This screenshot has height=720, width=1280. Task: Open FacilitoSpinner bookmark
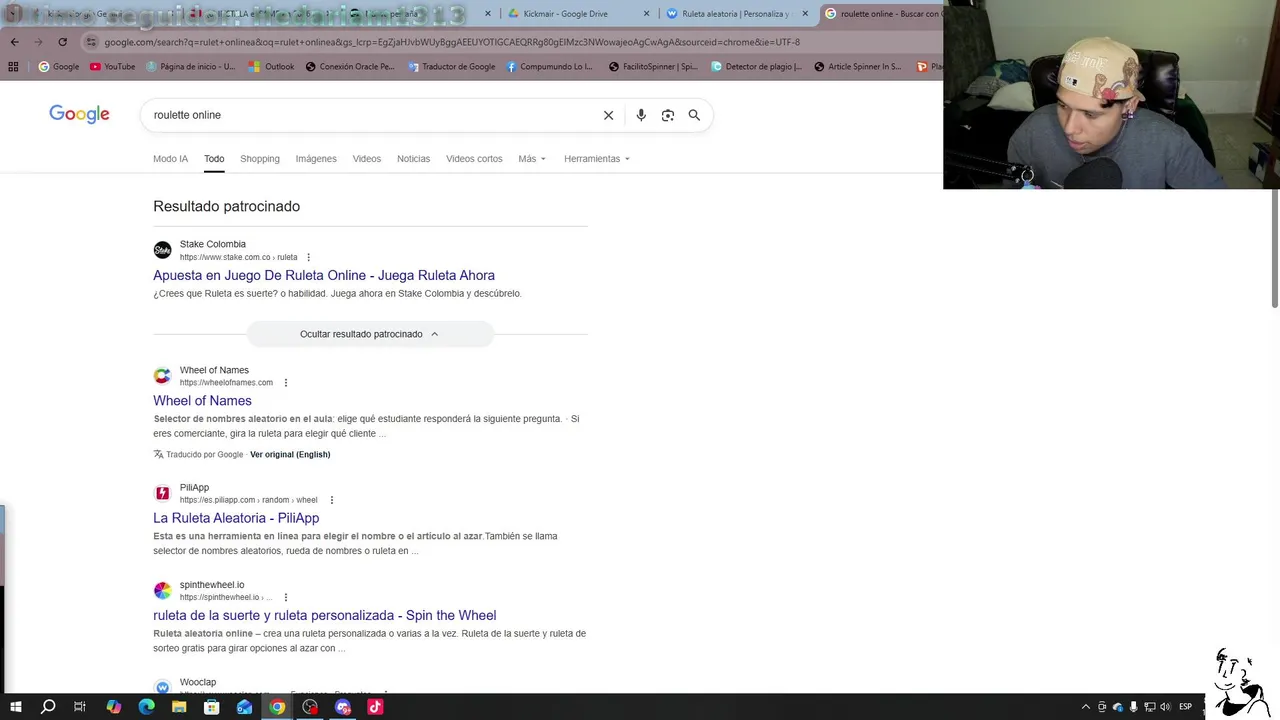tap(654, 67)
